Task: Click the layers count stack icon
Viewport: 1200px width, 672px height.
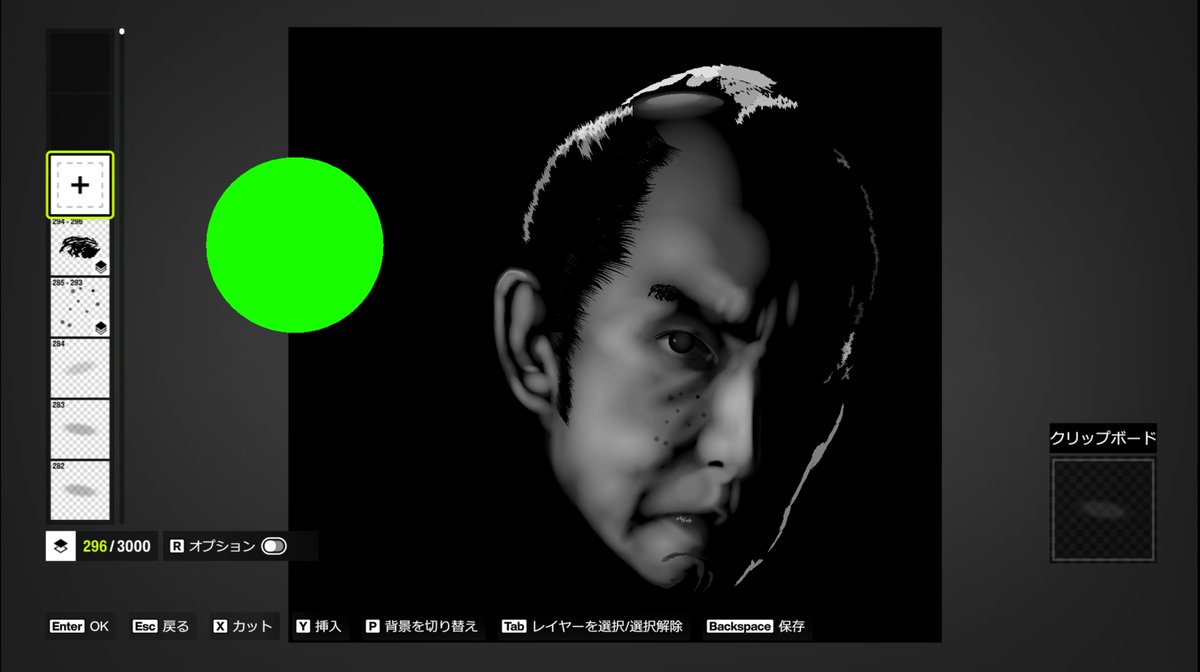Action: (x=61, y=546)
